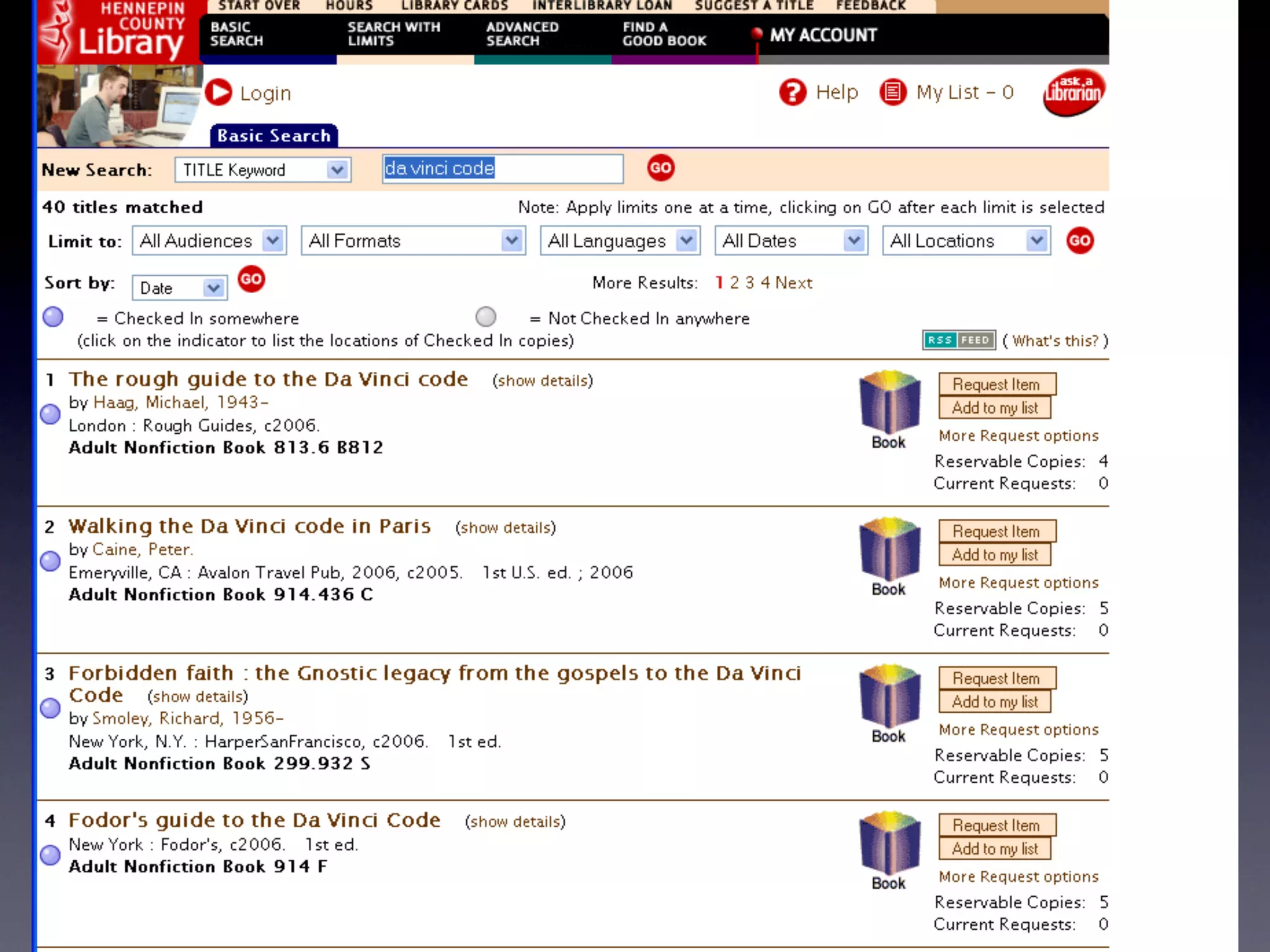Open the All Formats limit dropdown
Viewport: 1270px width, 952px height.
click(x=512, y=240)
